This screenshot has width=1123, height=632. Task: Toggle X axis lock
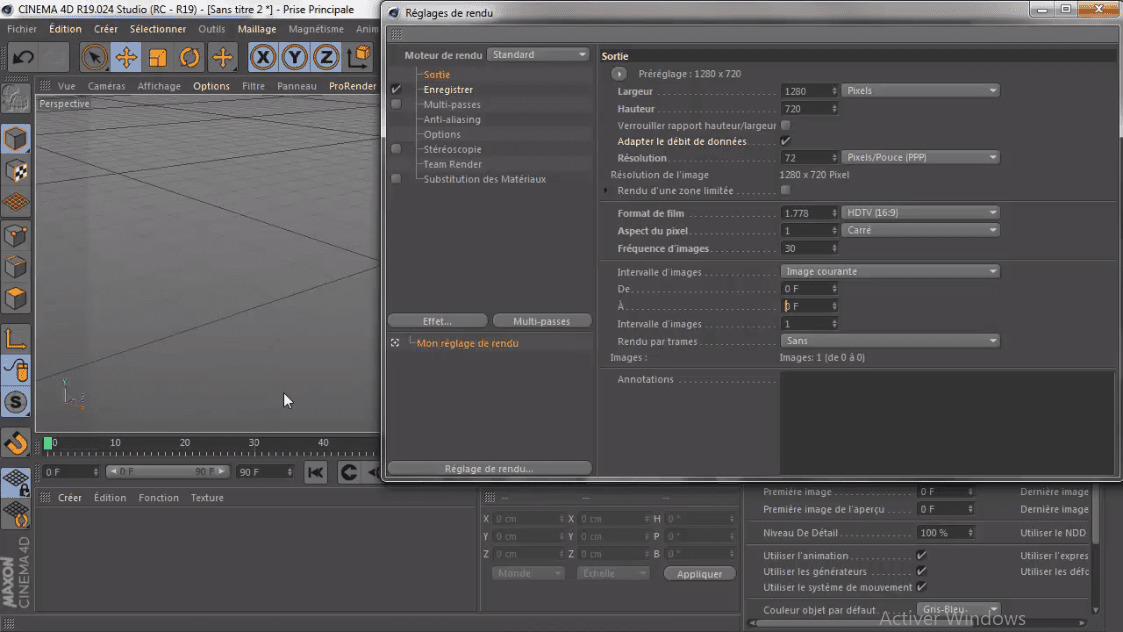click(x=263, y=57)
